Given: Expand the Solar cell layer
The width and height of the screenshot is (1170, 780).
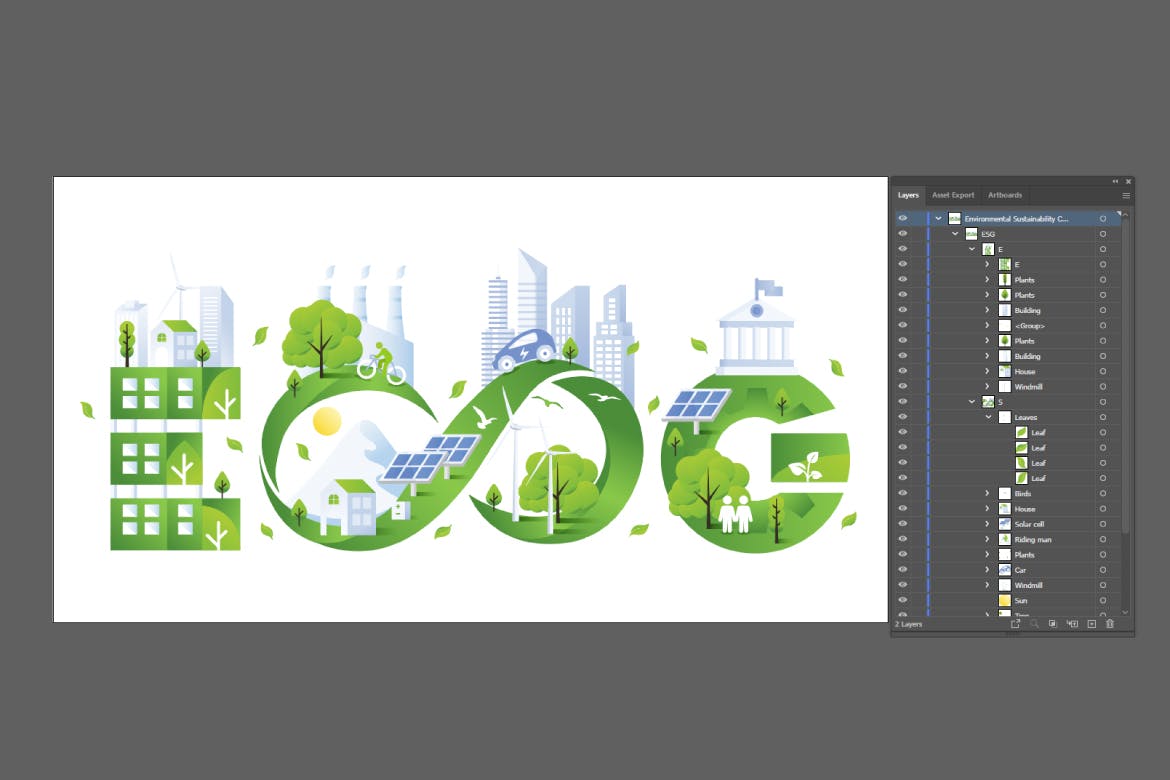Looking at the screenshot, I should (987, 524).
